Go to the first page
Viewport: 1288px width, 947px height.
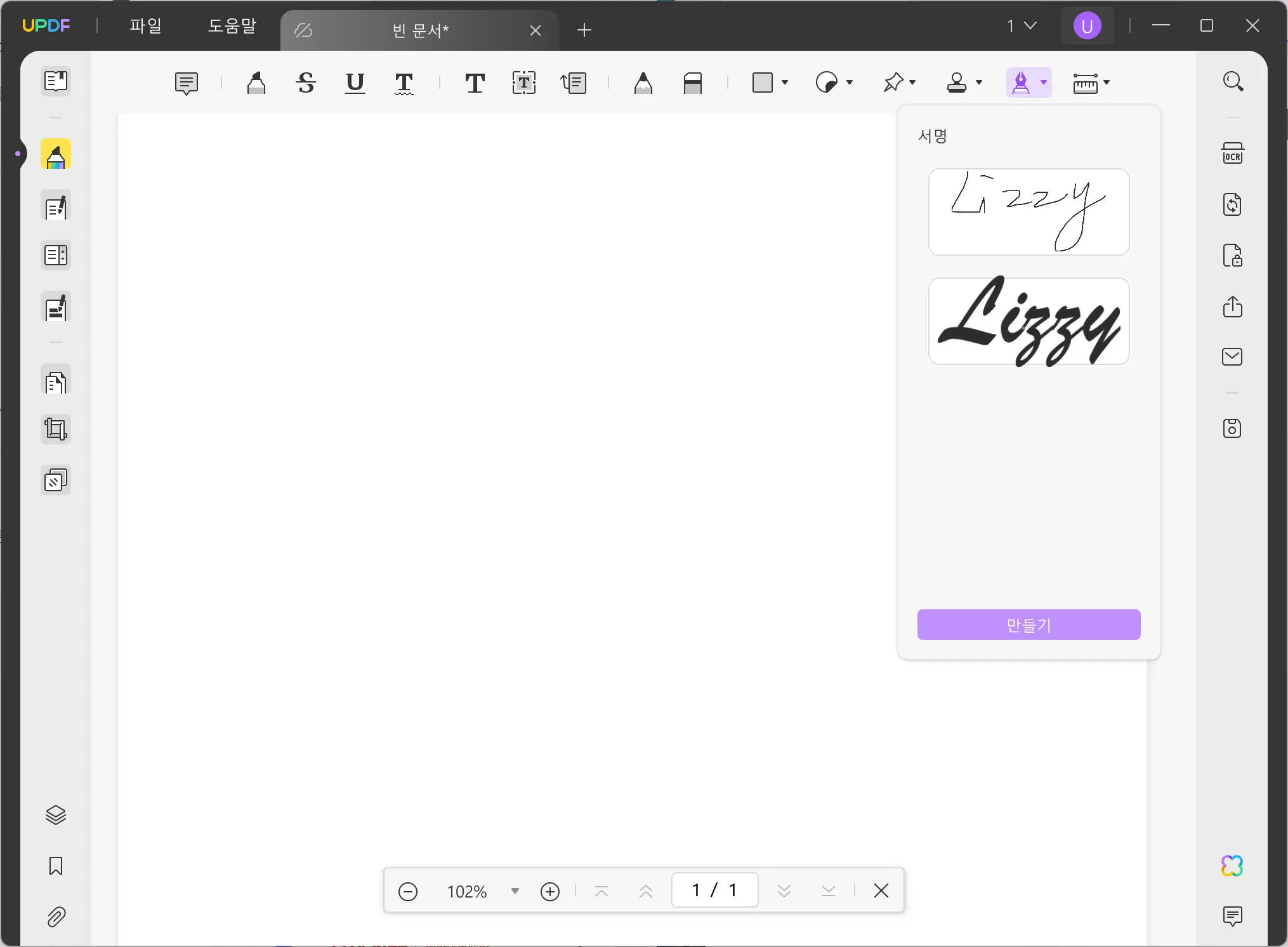[x=601, y=891]
